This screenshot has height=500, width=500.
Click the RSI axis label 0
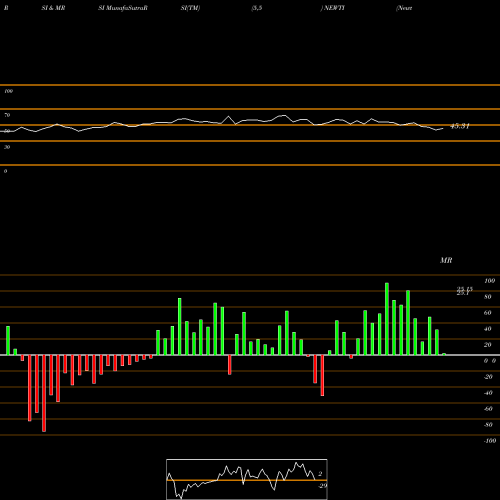click(5, 171)
